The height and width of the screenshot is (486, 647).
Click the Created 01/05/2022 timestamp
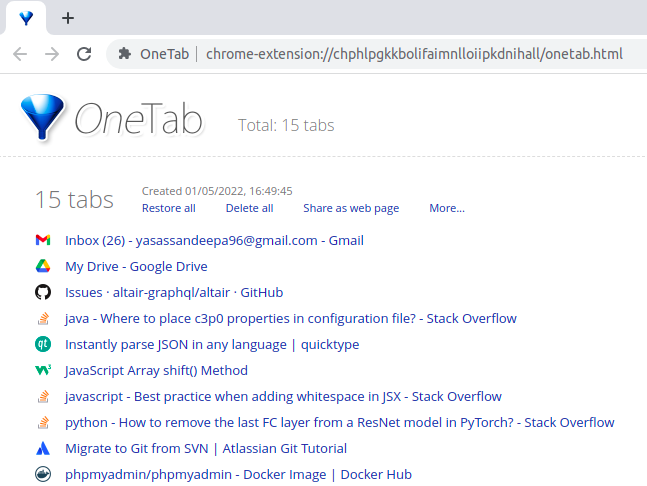click(x=217, y=191)
